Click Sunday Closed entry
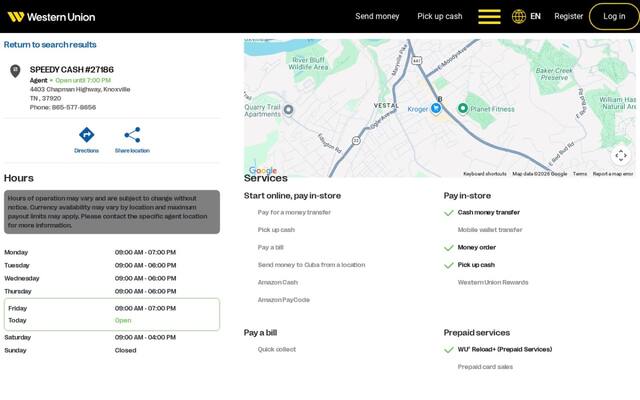The width and height of the screenshot is (640, 400). [x=125, y=350]
